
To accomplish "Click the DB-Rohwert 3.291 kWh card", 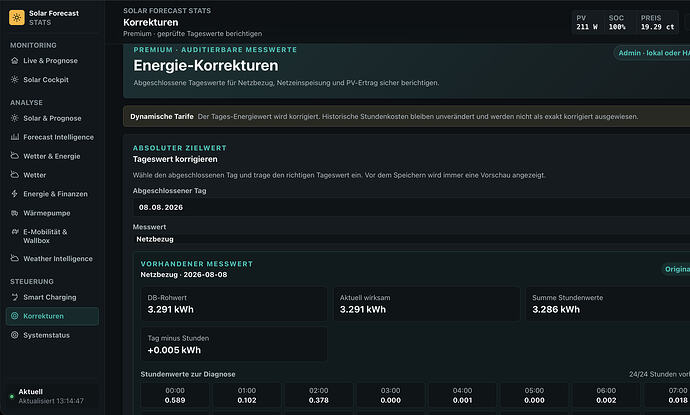I will pos(234,304).
